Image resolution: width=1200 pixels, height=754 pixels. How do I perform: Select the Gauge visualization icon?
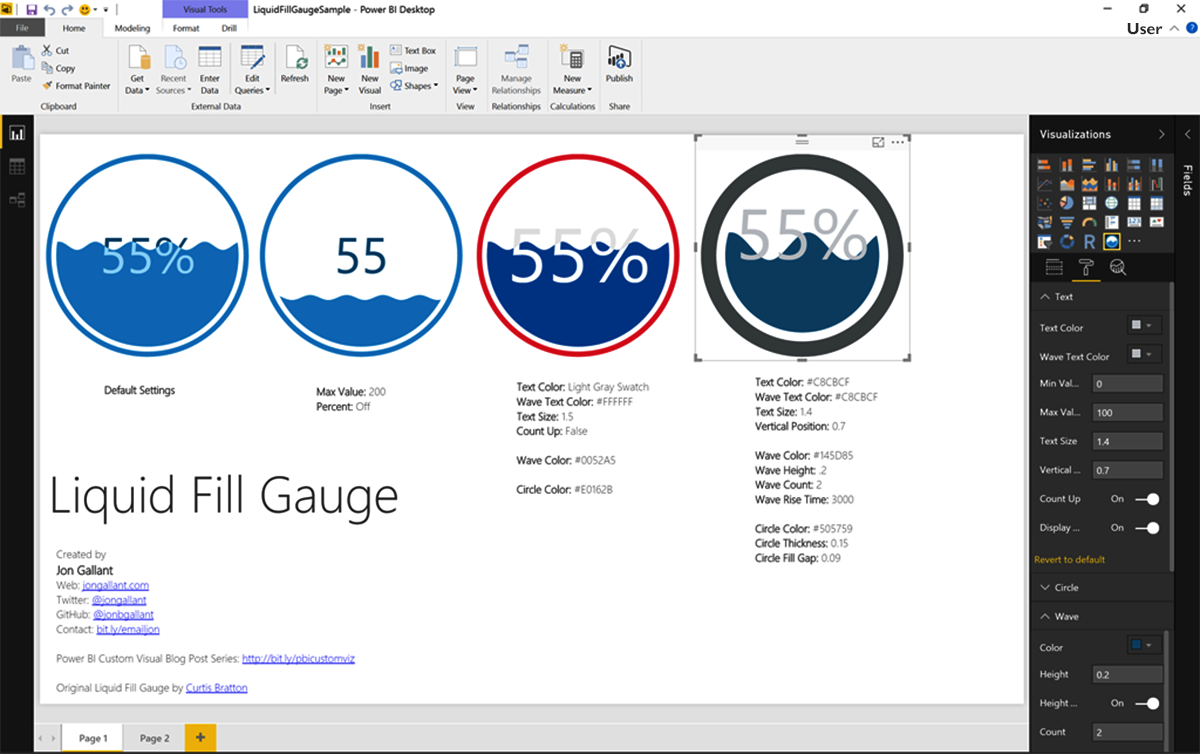1089,222
